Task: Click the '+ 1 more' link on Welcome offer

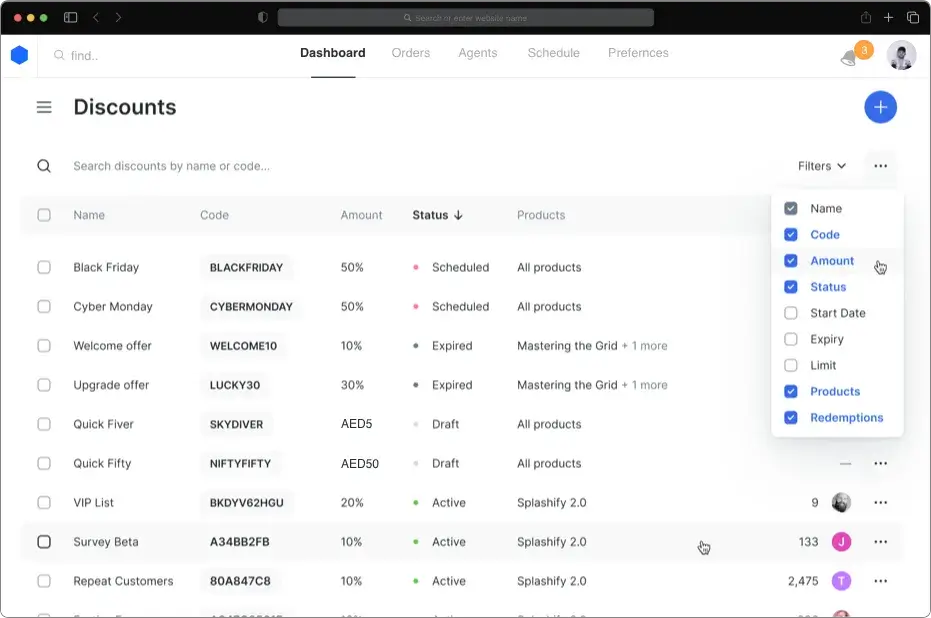Action: [644, 346]
